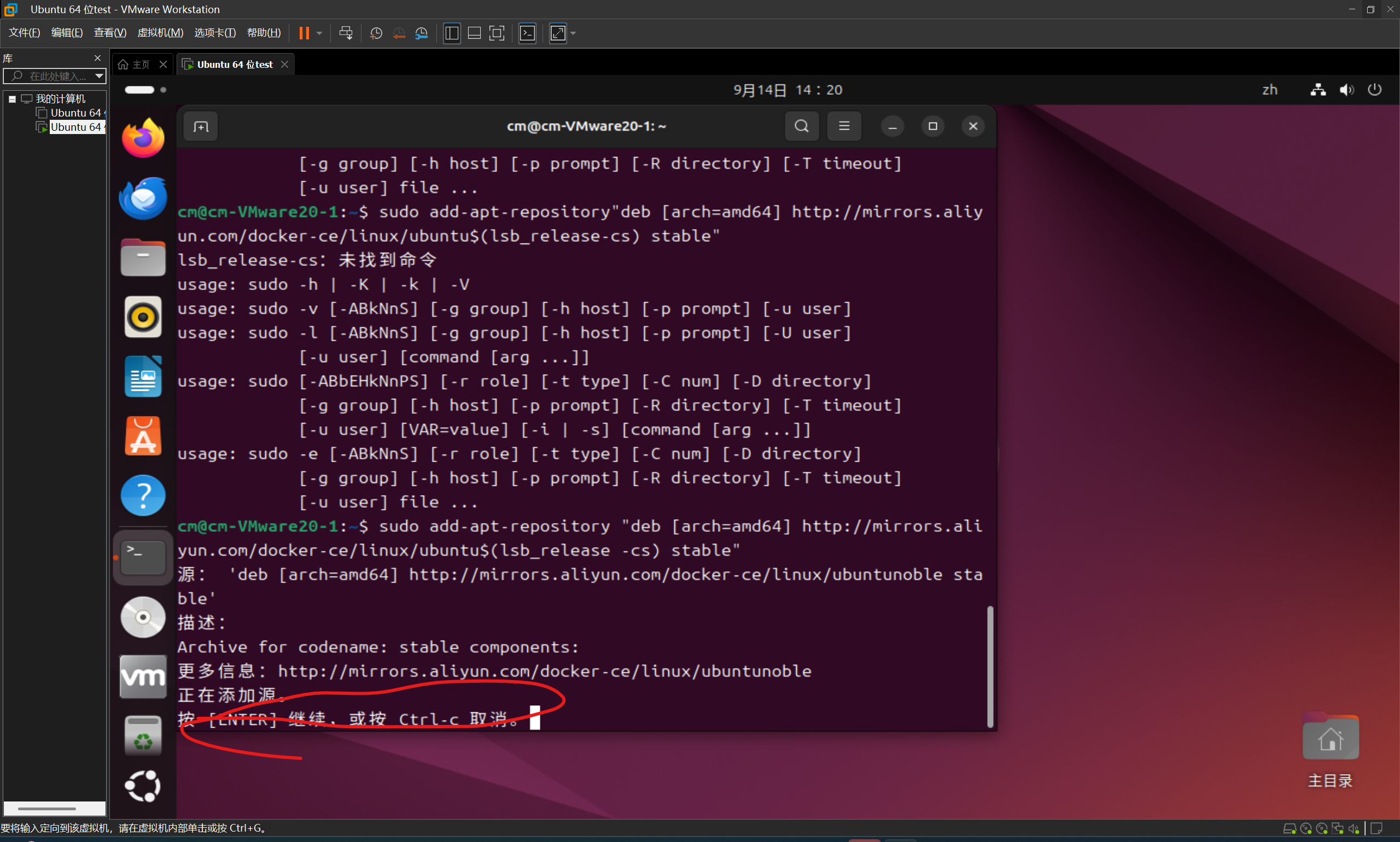Click the revert to snapshot icon
Viewport: 1400px width, 842px height.
coord(399,33)
